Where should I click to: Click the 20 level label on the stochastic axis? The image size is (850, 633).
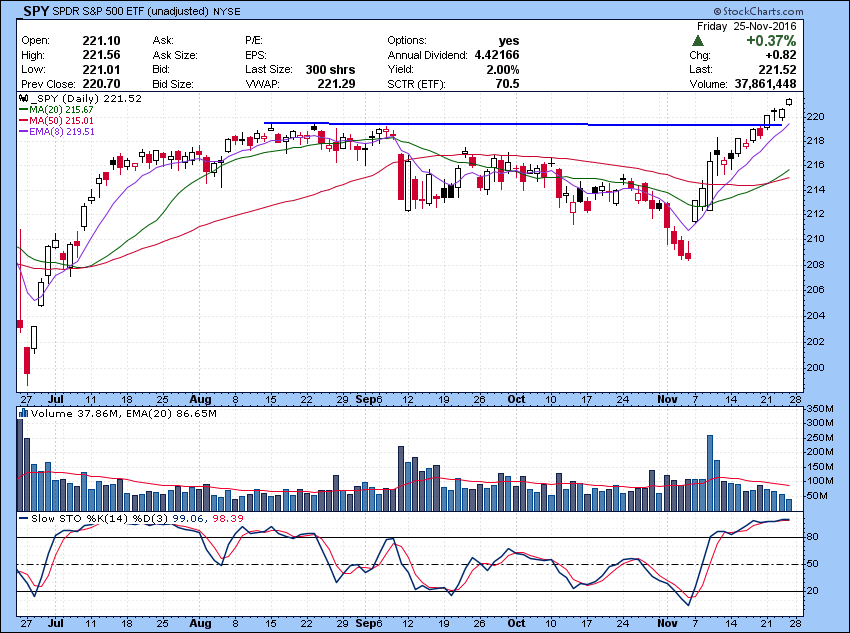813,591
